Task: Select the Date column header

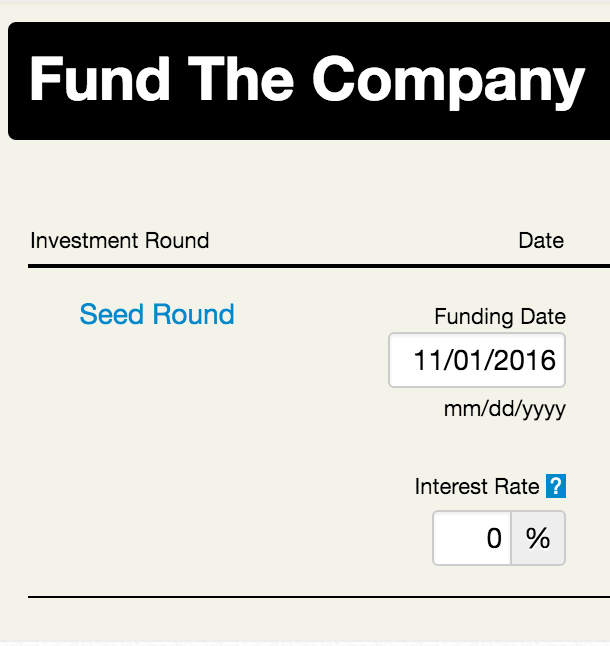Action: tap(541, 241)
